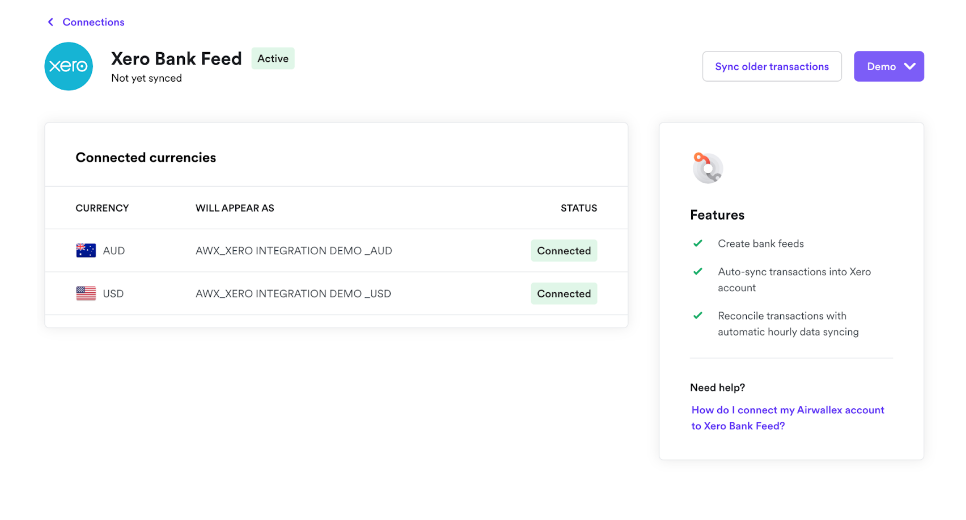Viewport: 966px width, 520px height.
Task: Click checkmark beside Auto-sync transactions
Action: tap(697, 271)
